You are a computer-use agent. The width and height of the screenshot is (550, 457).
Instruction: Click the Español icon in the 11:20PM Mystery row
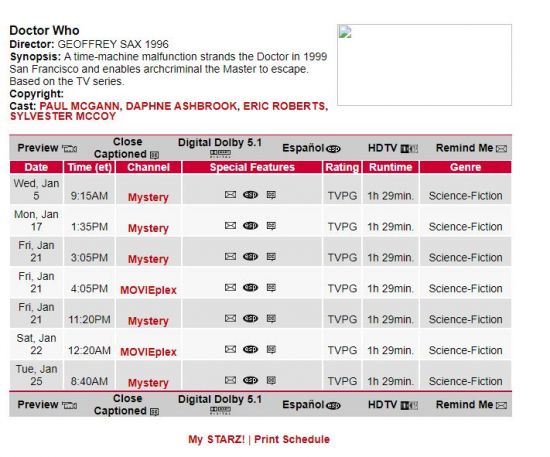(250, 318)
